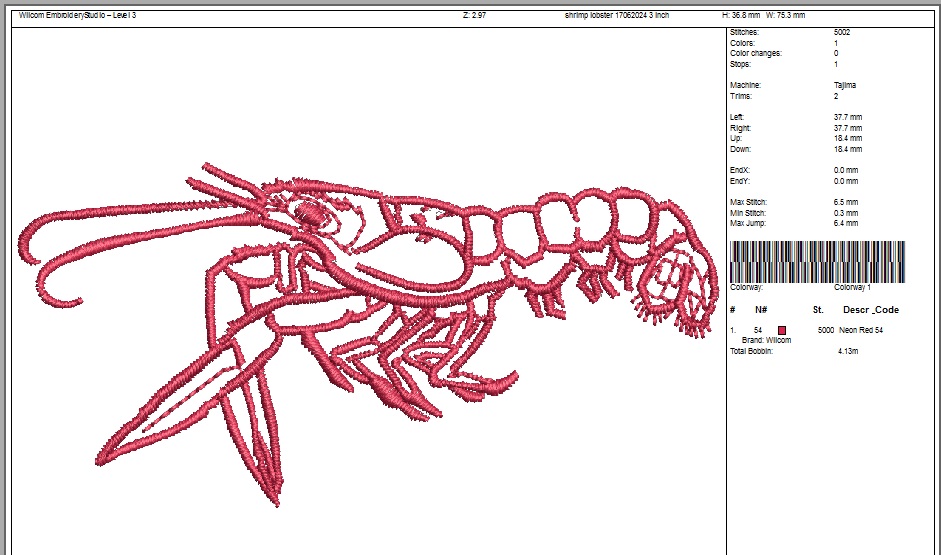Click the Colorway 1 value
The image size is (941, 555).
(852, 287)
